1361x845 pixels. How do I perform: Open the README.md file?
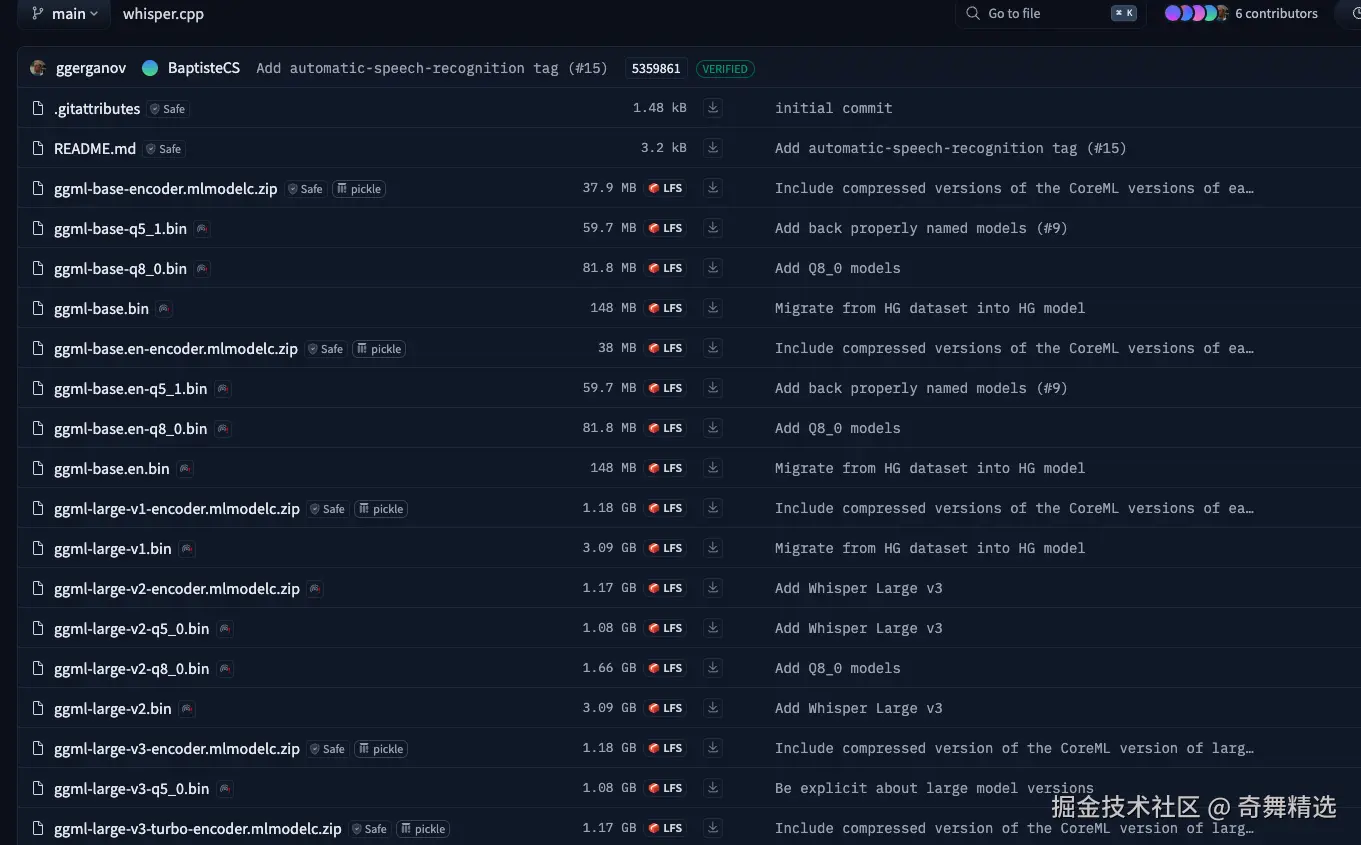(95, 148)
